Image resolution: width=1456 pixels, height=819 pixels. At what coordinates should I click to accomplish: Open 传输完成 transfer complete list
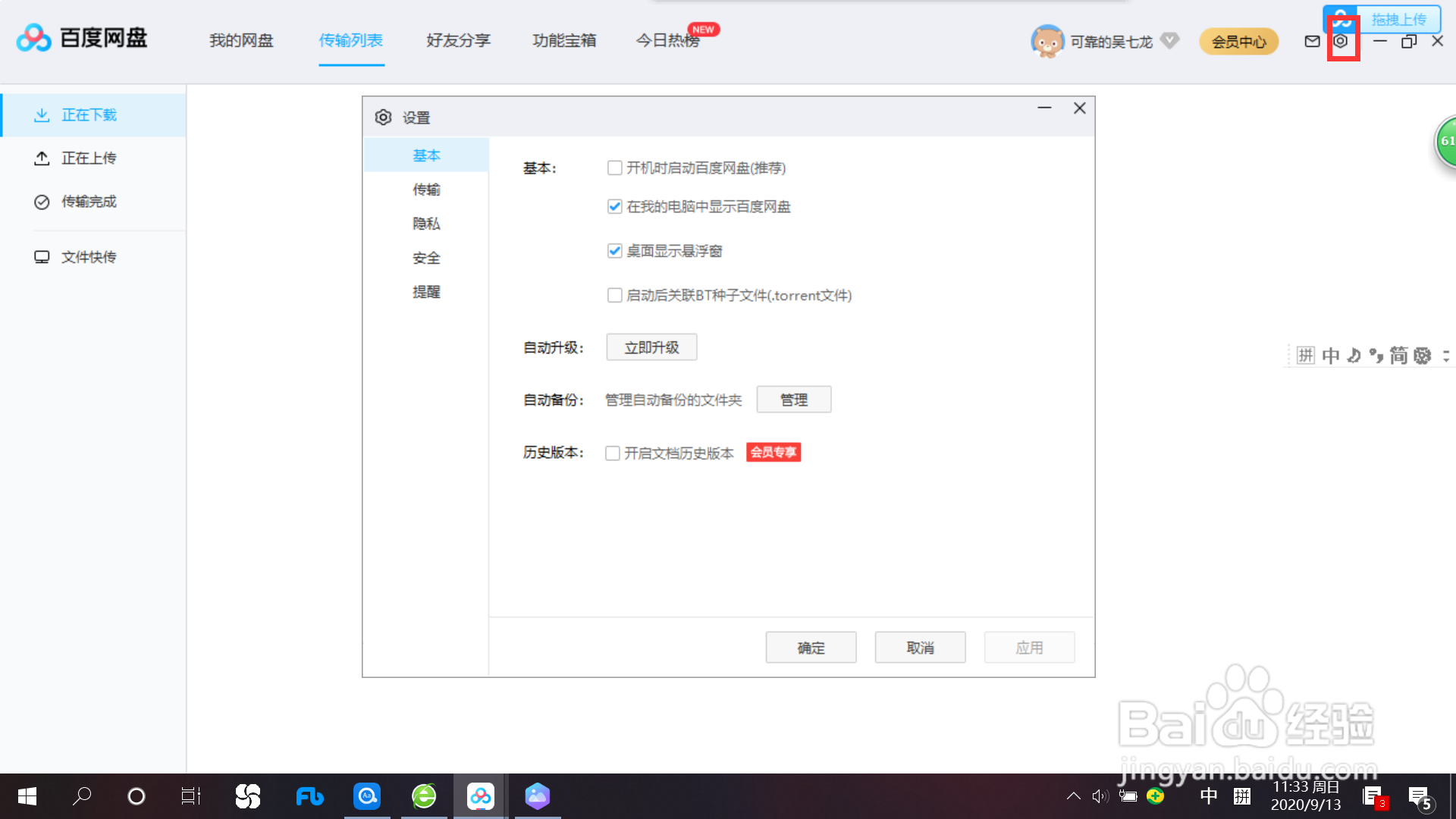(89, 202)
